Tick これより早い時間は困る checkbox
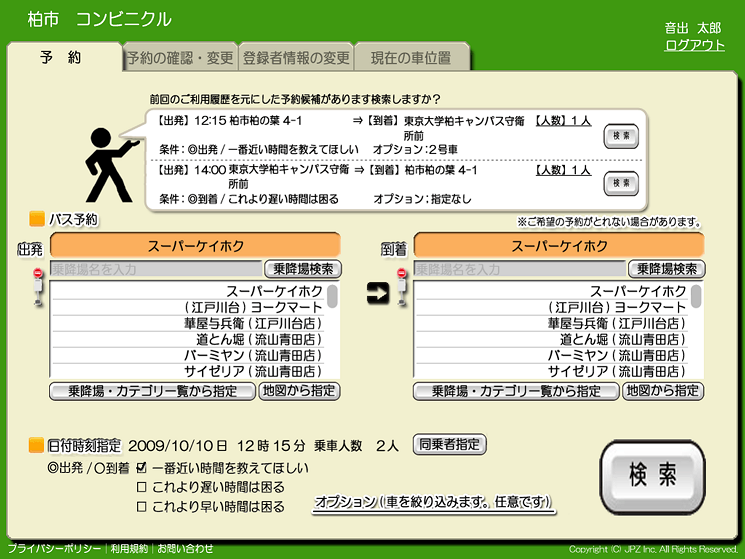This screenshot has width=745, height=559. point(141,507)
